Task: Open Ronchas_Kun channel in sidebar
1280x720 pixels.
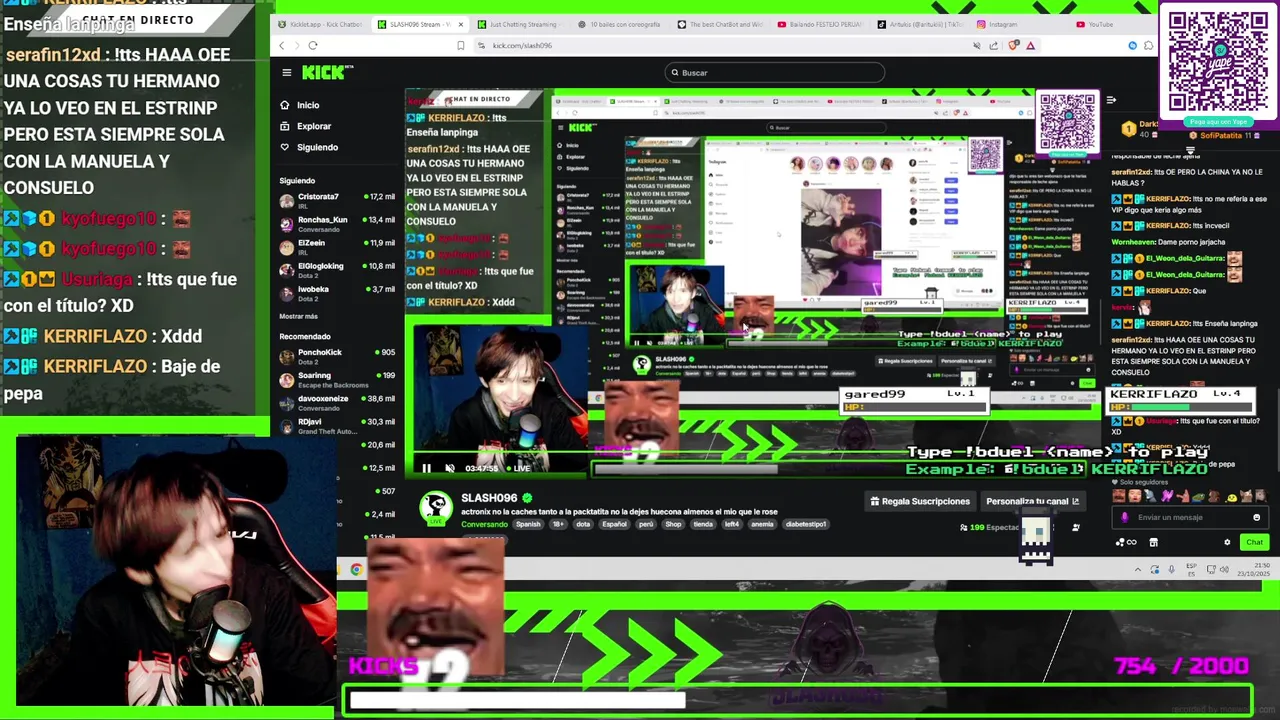Action: point(338,223)
